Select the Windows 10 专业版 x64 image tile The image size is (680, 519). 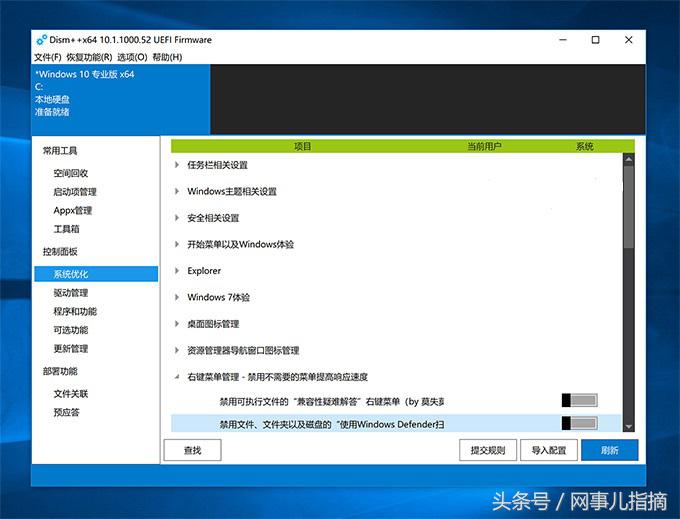tap(121, 99)
